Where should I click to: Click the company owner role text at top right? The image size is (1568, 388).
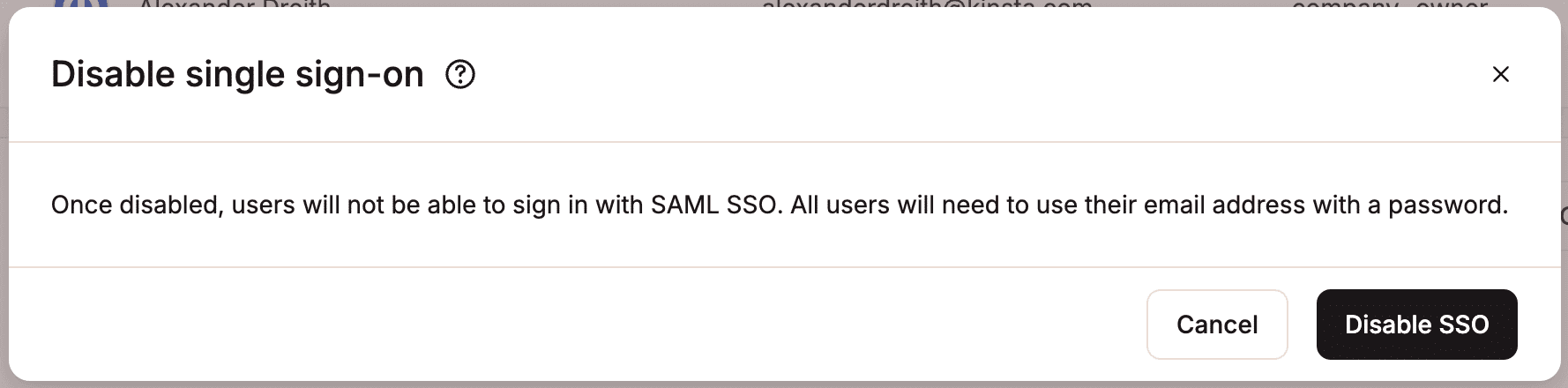1389,5
